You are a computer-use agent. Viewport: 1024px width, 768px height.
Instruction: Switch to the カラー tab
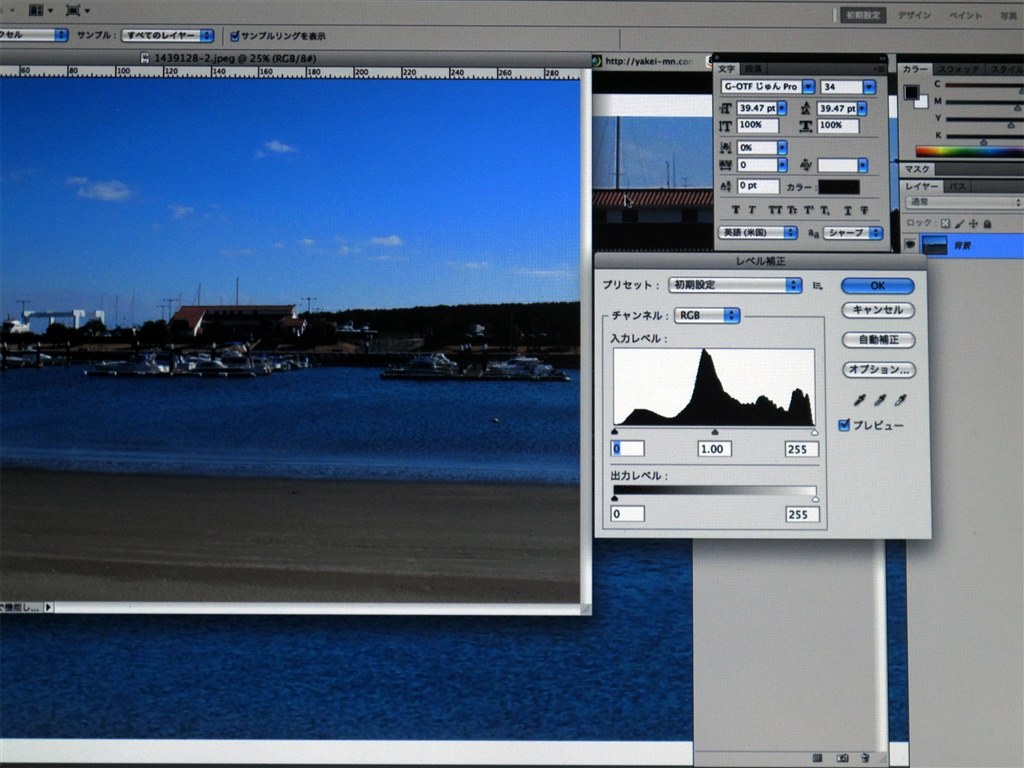point(916,69)
